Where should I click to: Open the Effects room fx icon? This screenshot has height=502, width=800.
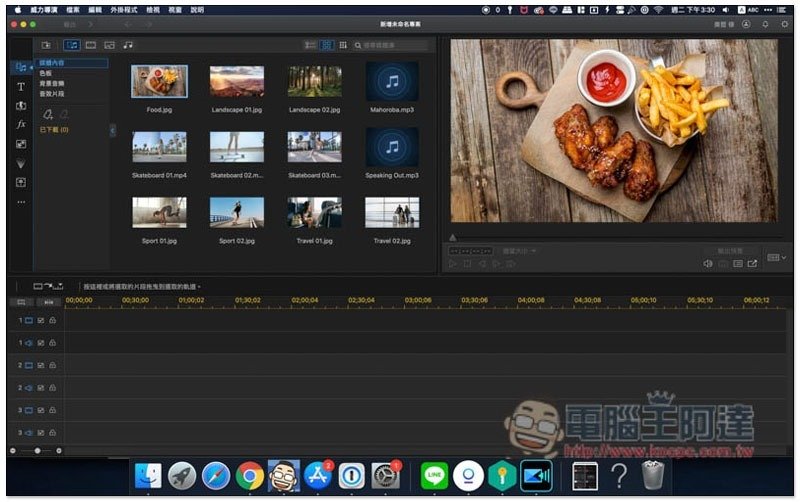click(x=21, y=124)
